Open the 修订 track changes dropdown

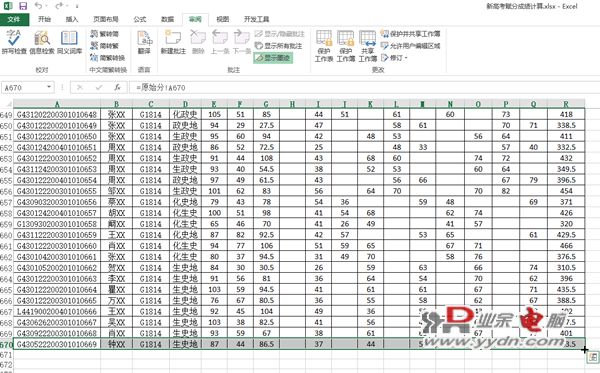tap(395, 58)
